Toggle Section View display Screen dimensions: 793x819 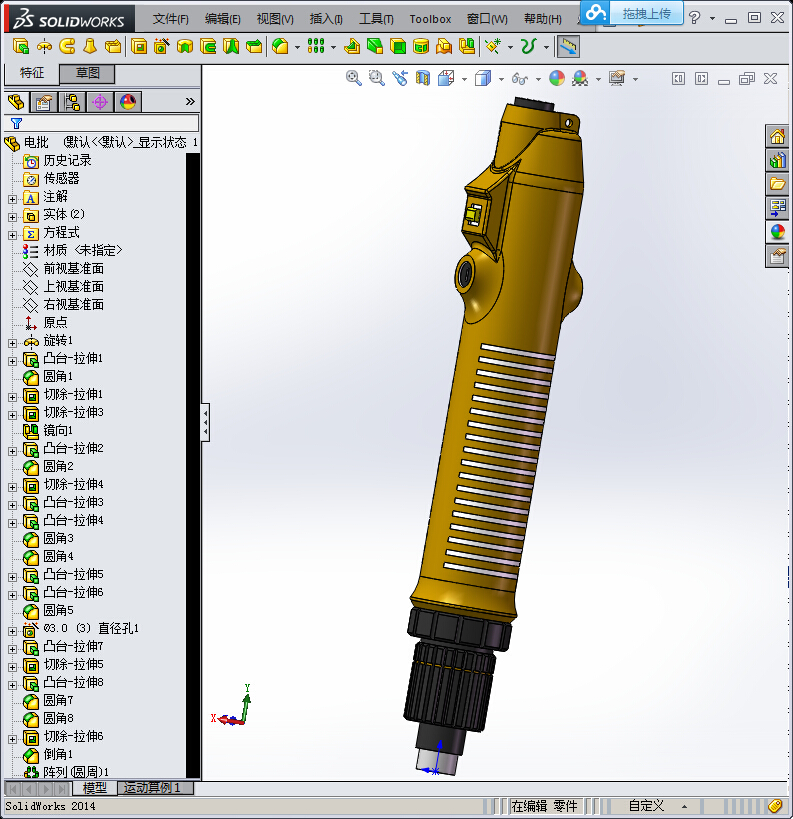click(423, 78)
